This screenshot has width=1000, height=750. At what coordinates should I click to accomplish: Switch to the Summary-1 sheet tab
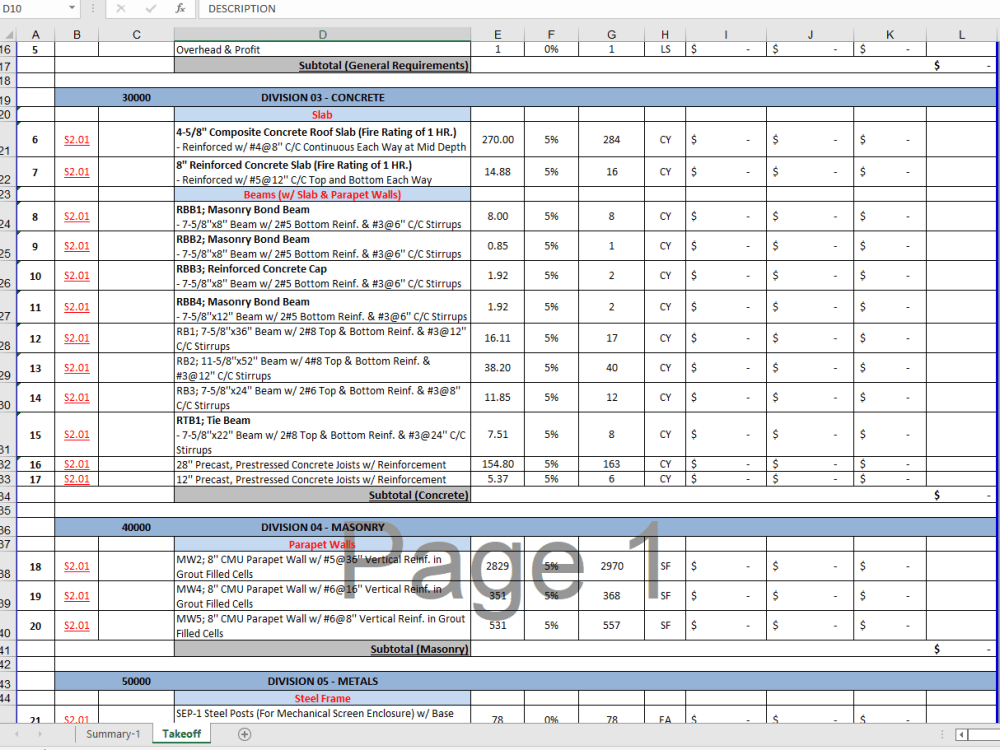click(112, 734)
